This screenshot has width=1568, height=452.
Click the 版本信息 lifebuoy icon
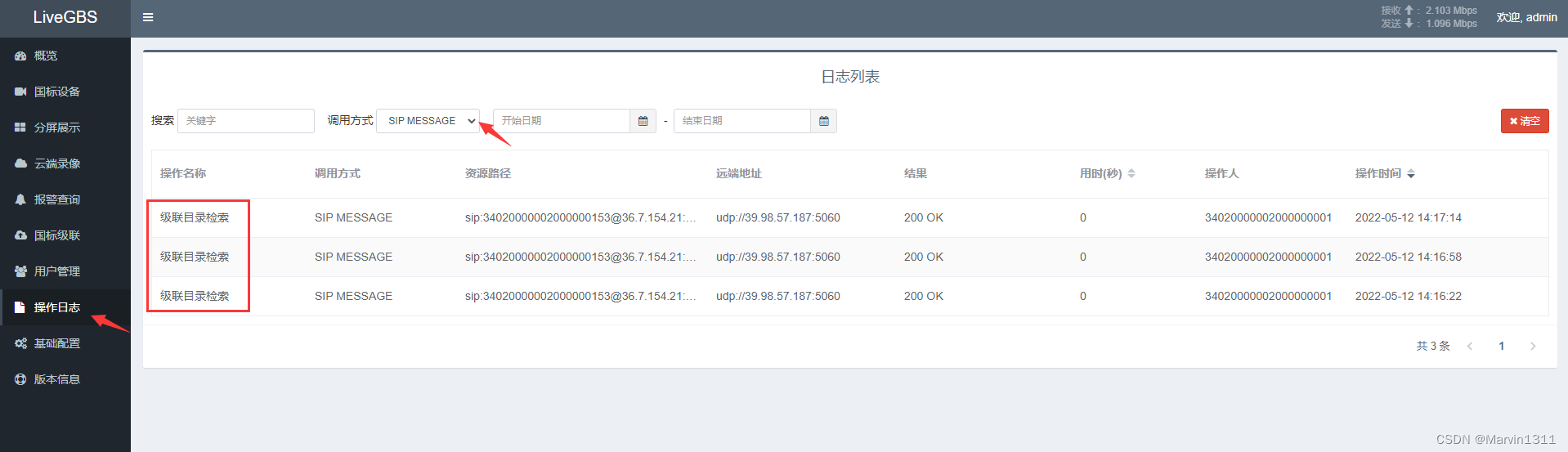[x=20, y=379]
